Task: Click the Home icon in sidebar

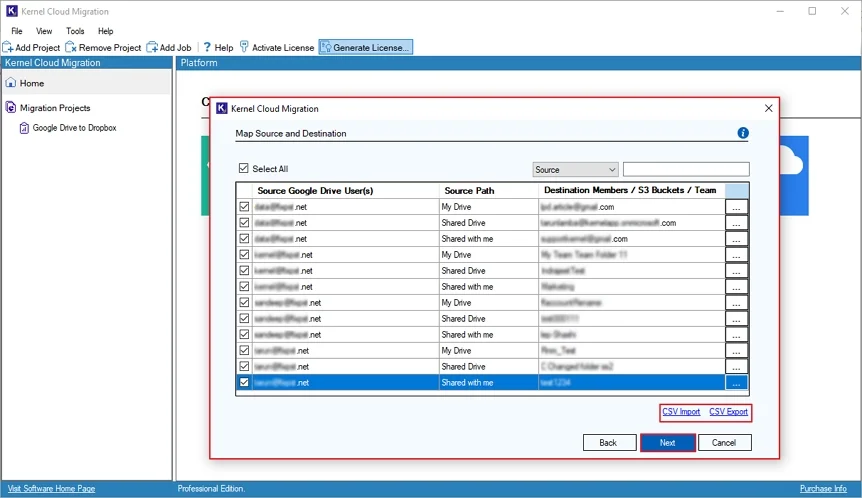Action: click(10, 83)
